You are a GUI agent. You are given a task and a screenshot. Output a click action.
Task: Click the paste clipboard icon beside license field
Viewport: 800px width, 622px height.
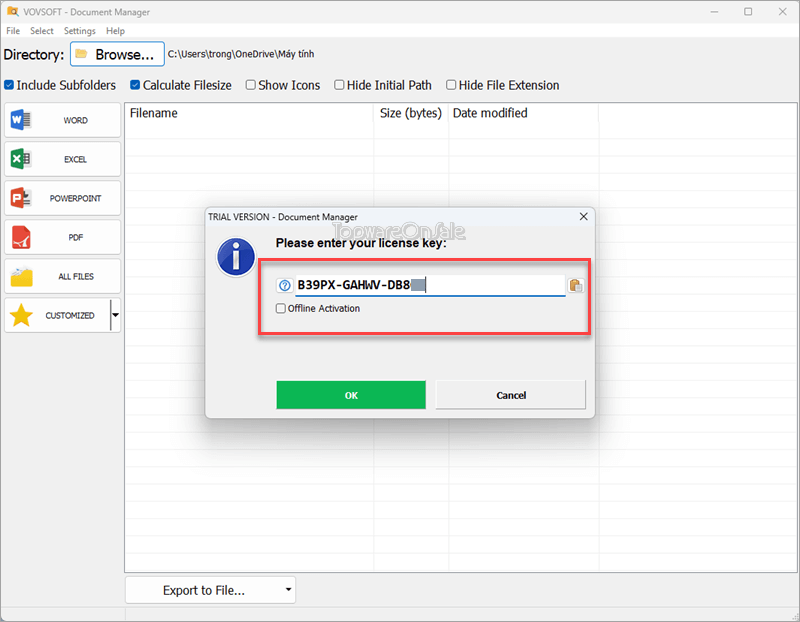(x=576, y=285)
